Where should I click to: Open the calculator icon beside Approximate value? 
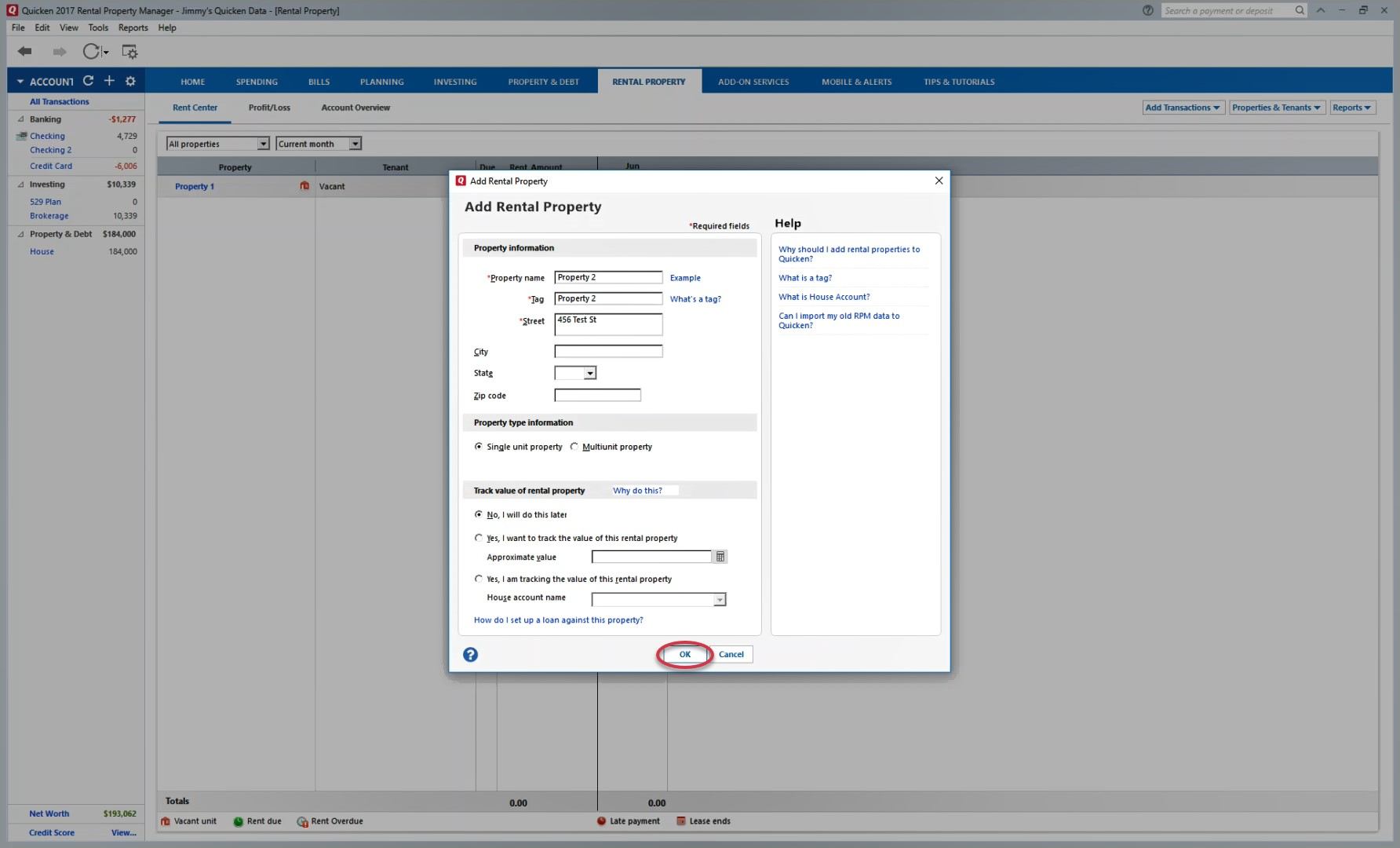720,557
